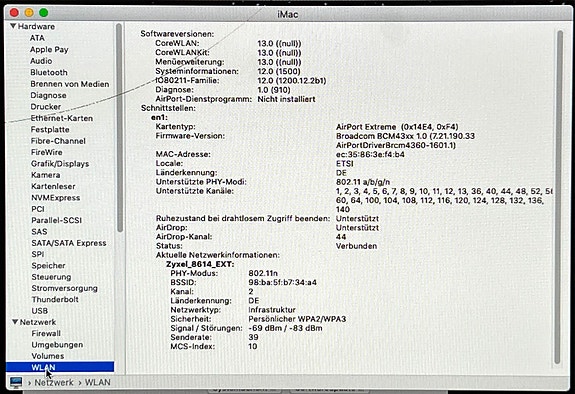Select PCI in the sidebar

38,209
